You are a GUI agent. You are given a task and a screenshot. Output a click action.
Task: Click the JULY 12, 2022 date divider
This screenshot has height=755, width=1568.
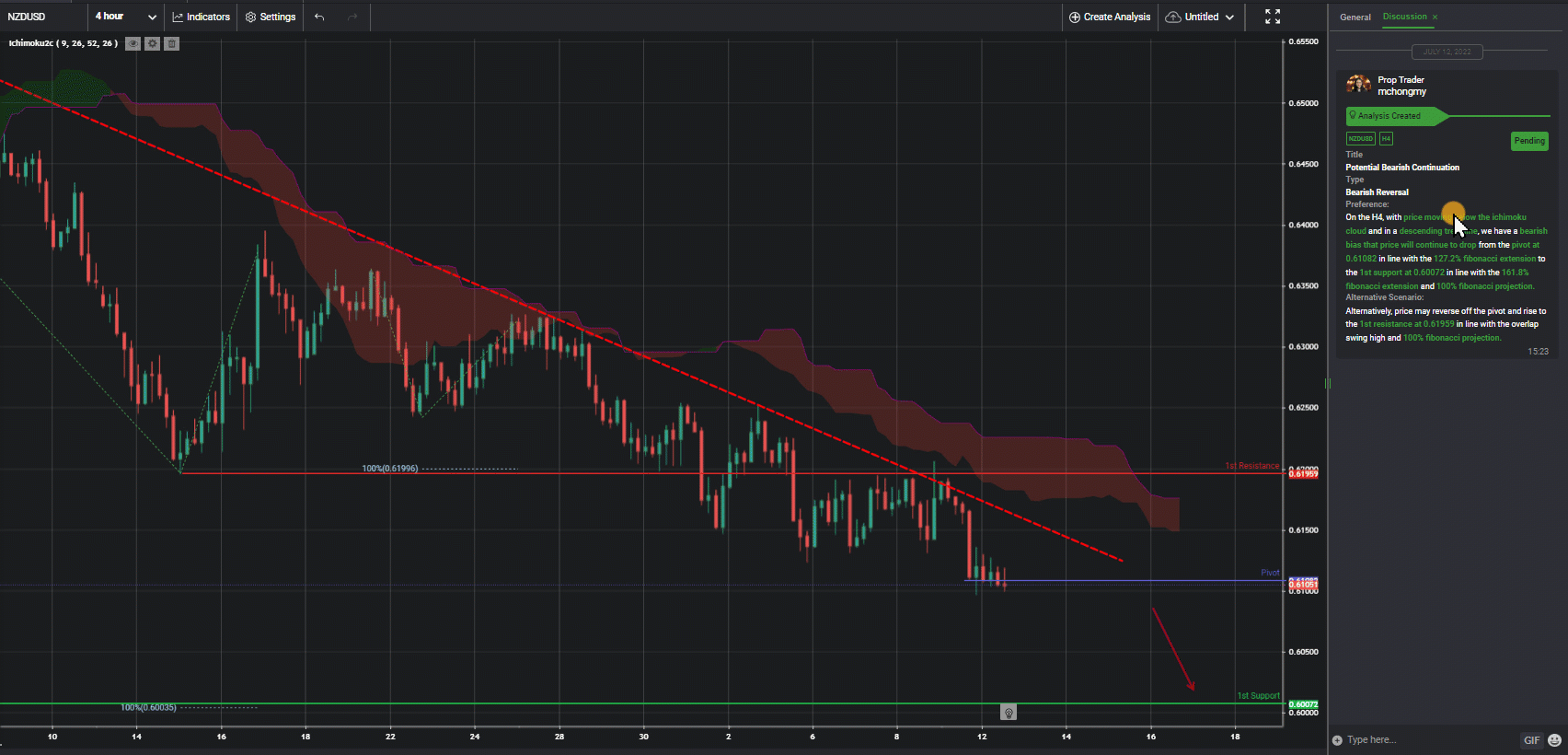1447,52
